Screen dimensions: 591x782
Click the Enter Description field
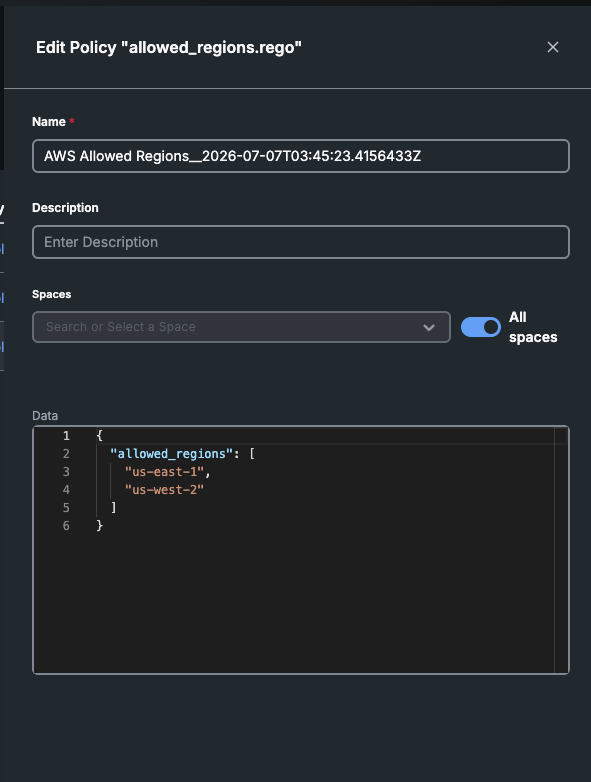[x=301, y=242]
